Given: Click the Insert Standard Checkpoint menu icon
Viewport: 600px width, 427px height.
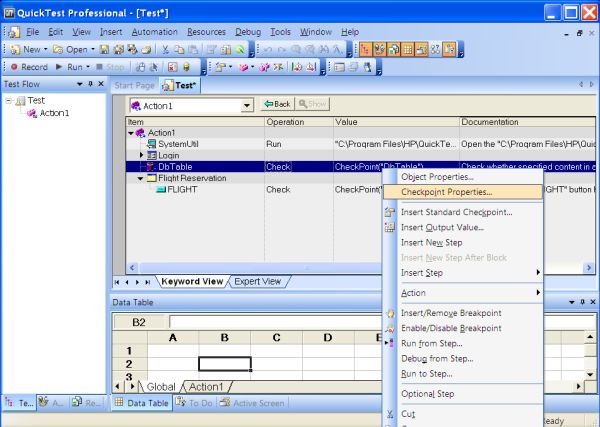Looking at the screenshot, I should coord(390,212).
